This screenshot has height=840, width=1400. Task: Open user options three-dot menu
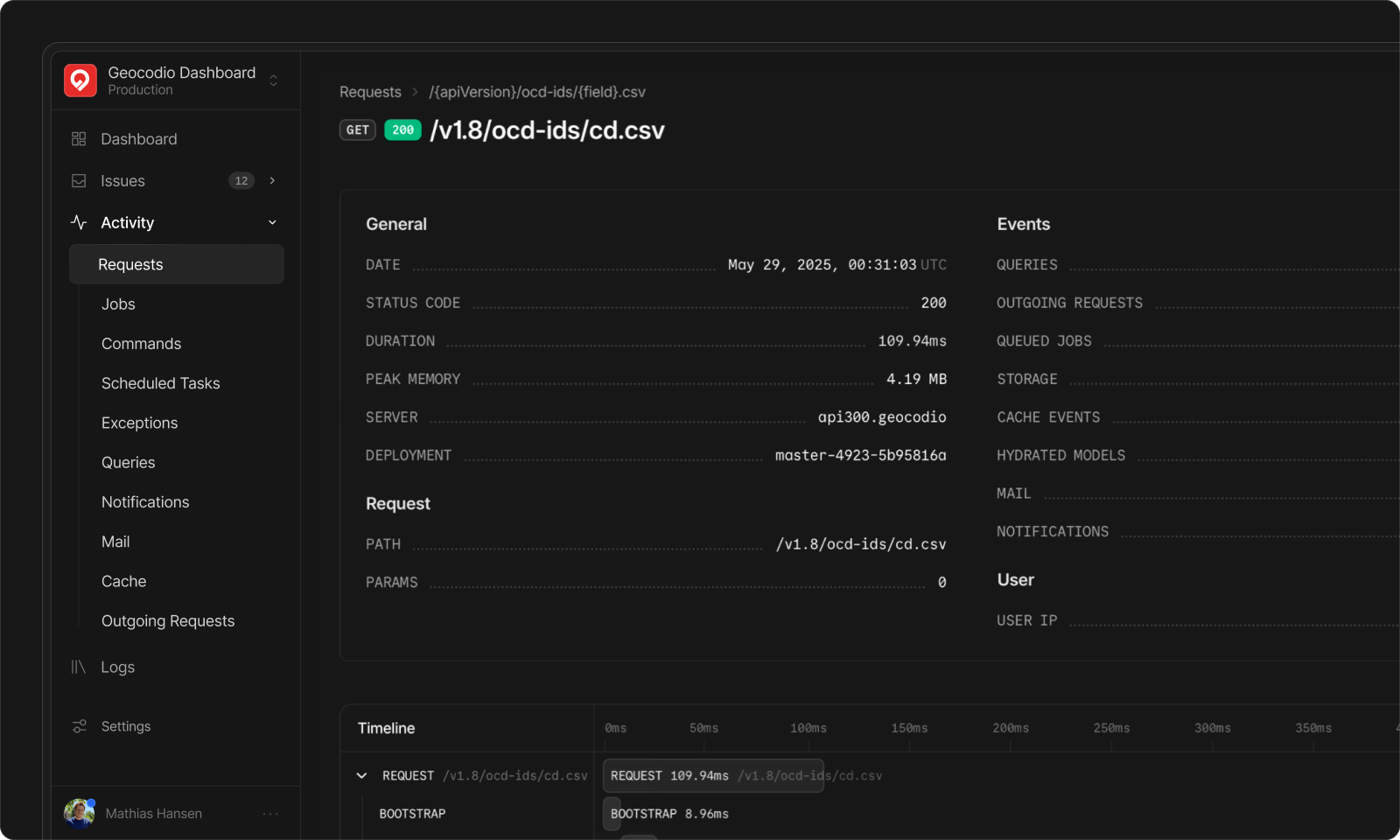[270, 814]
